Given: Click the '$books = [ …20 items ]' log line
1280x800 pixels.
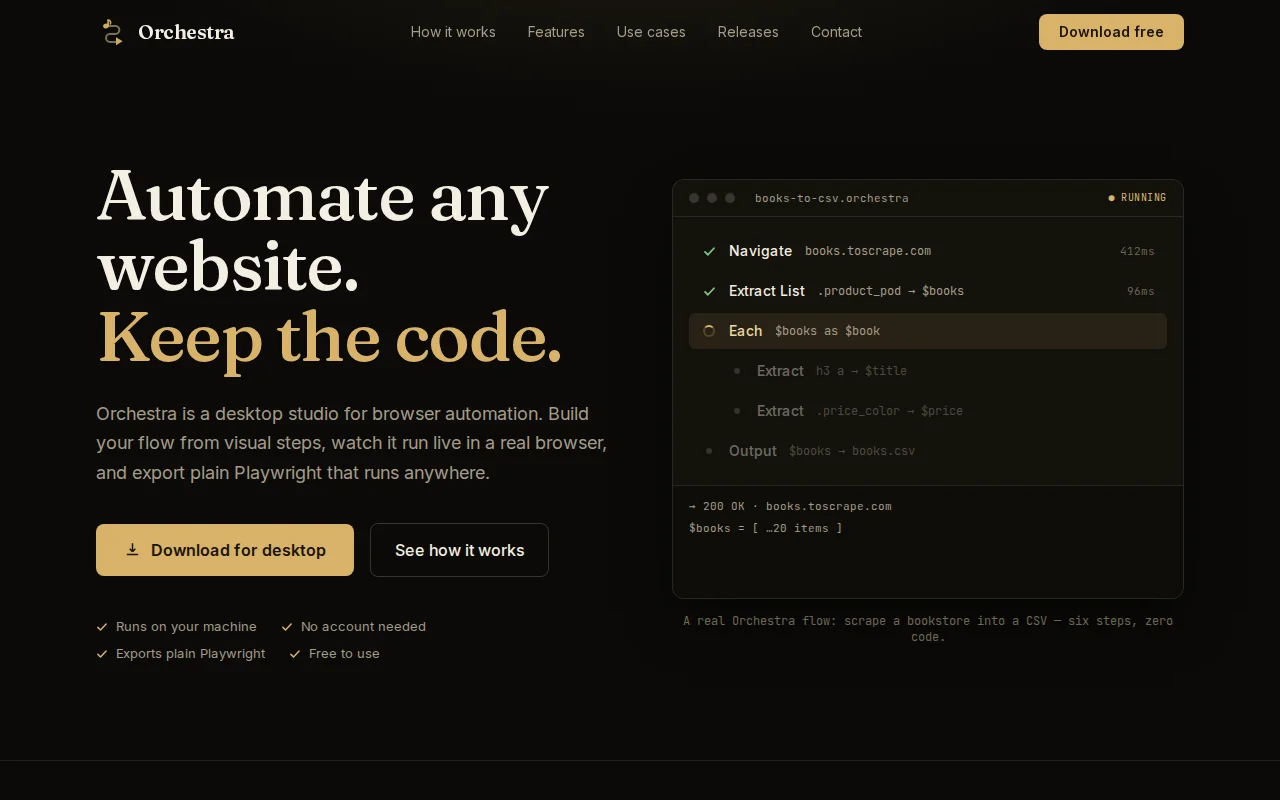Looking at the screenshot, I should point(766,528).
